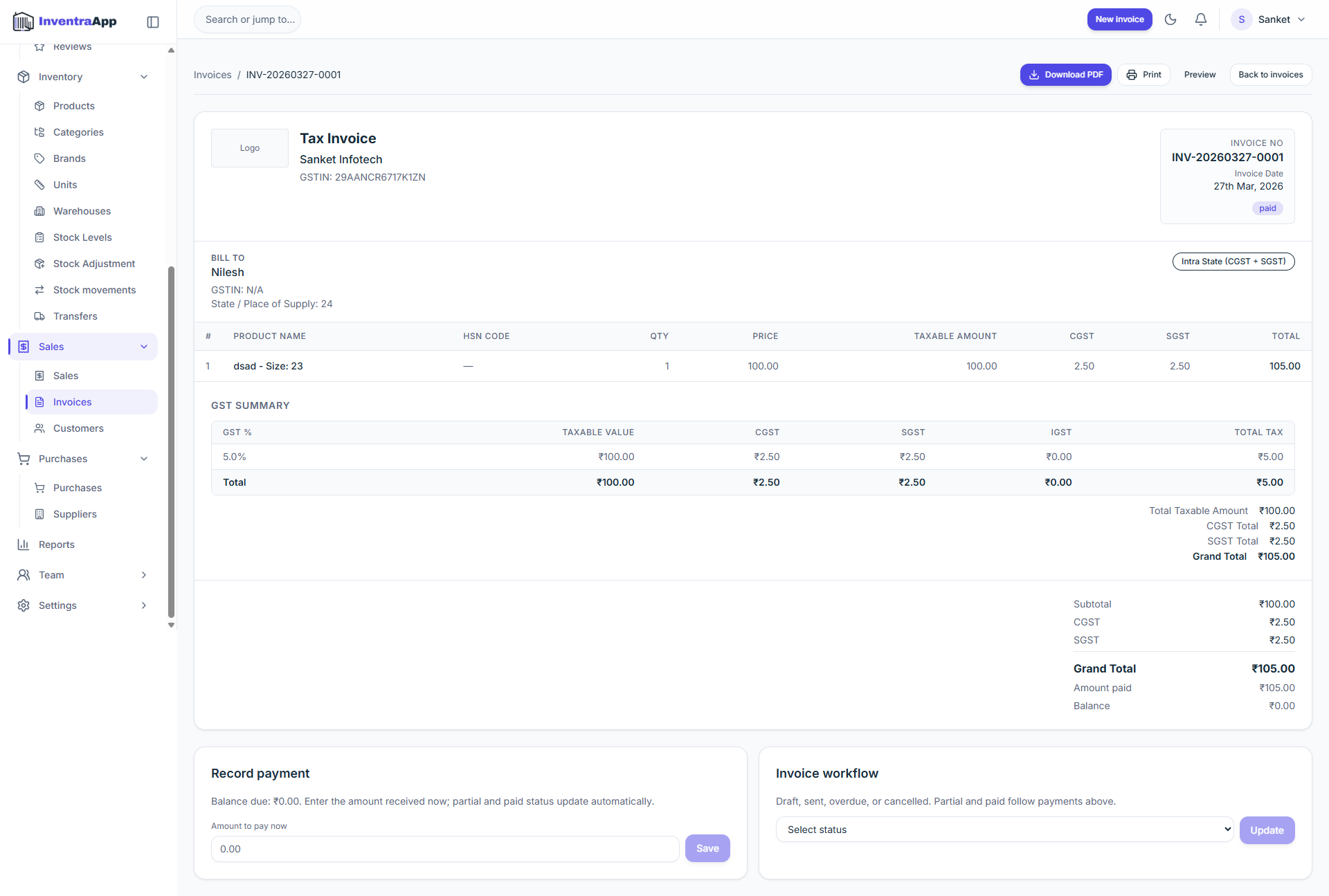The width and height of the screenshot is (1329, 896).
Task: Click the Team users icon
Action: pos(24,575)
